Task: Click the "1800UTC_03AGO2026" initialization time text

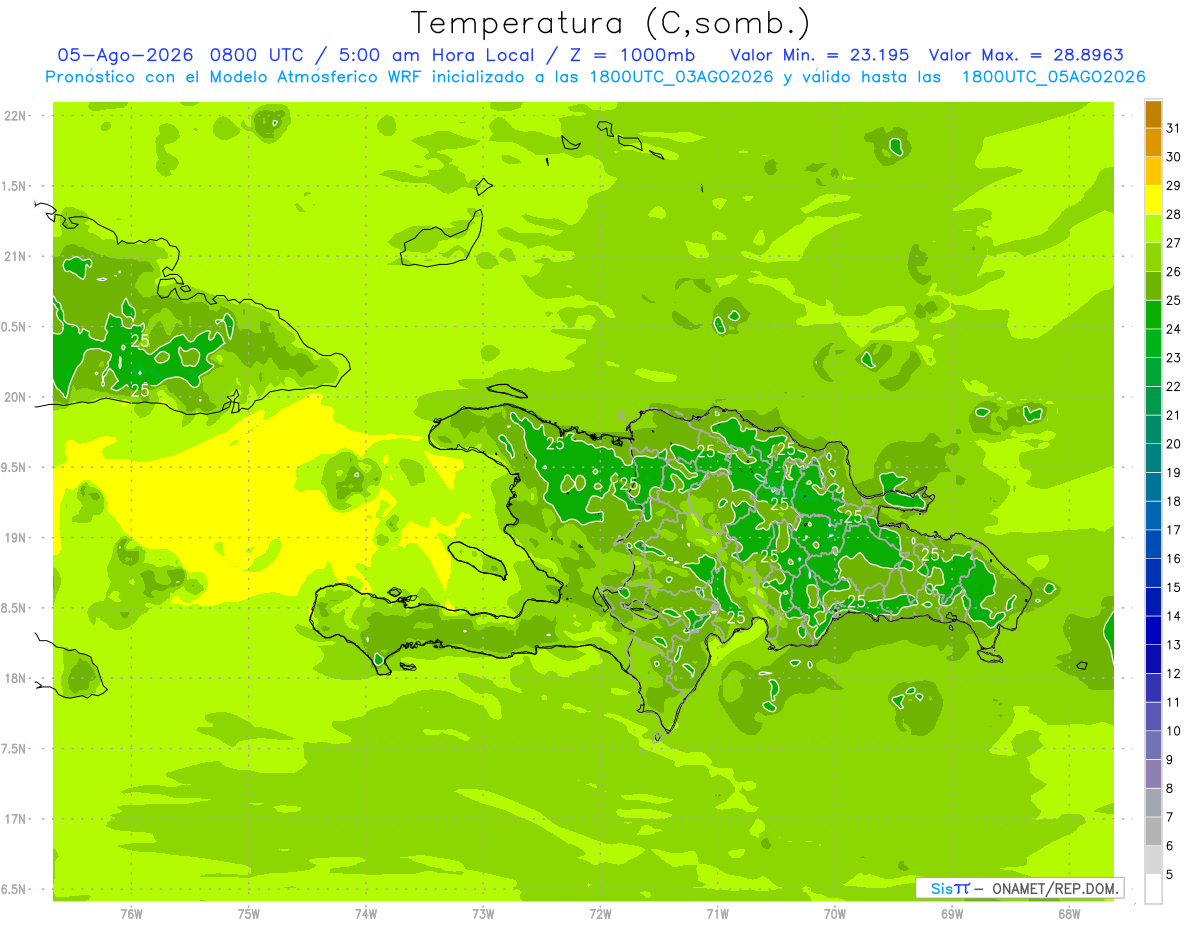Action: pos(683,77)
